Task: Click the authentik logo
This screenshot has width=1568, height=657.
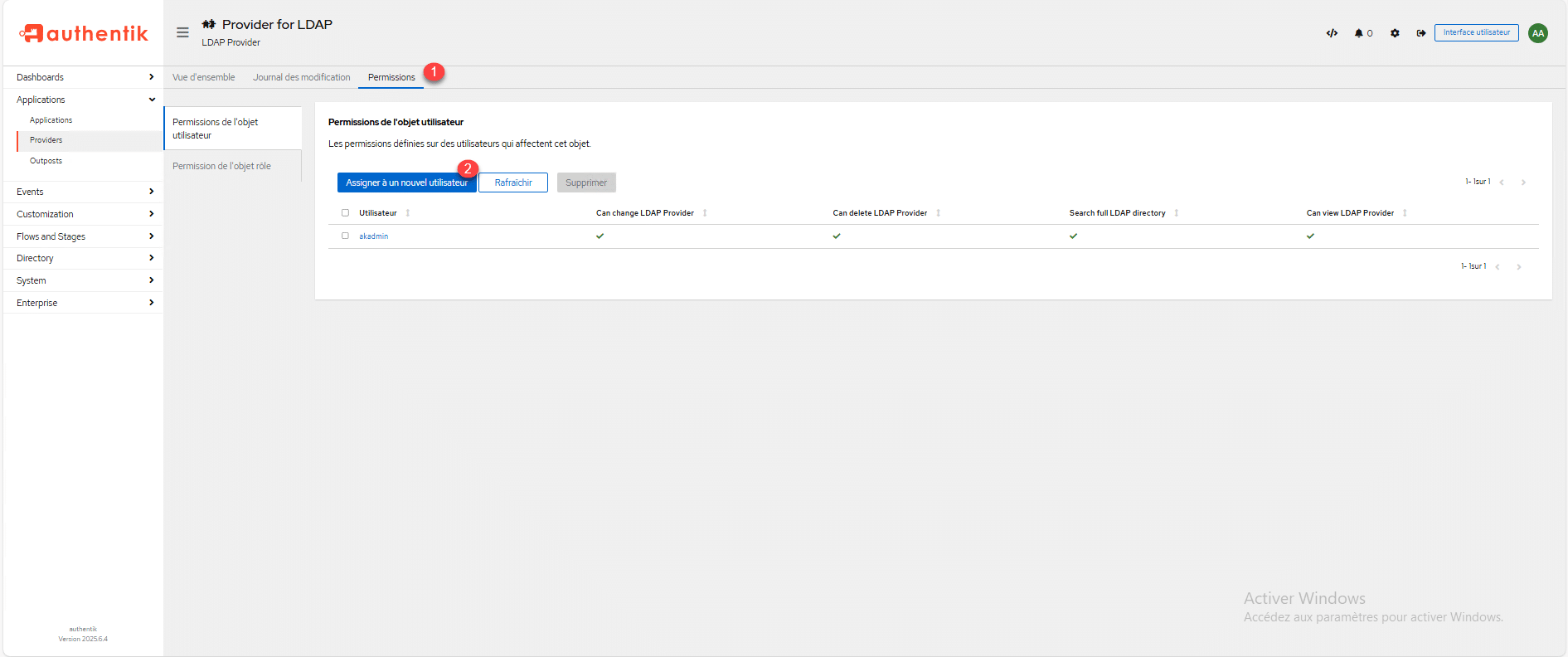Action: (84, 33)
